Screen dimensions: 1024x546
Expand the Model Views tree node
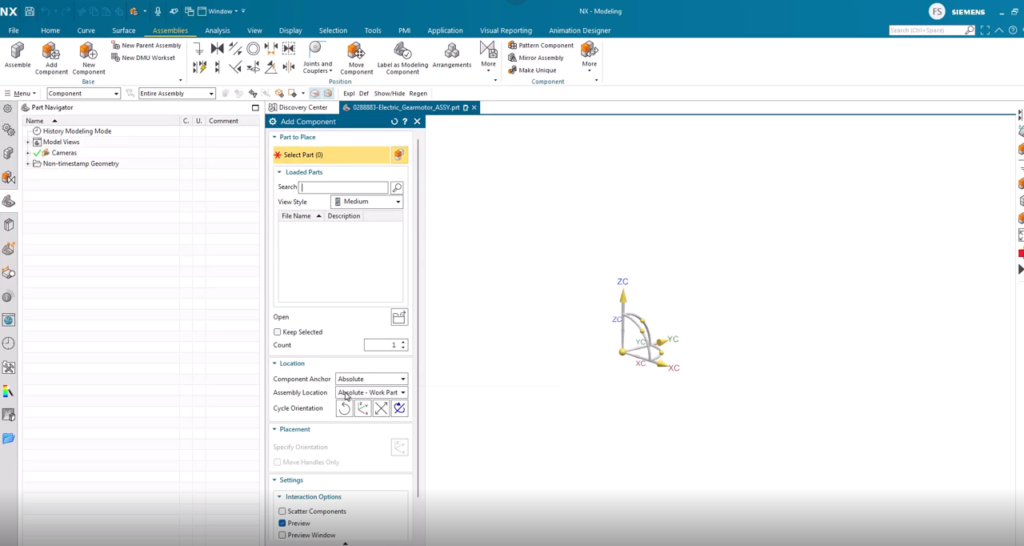28,142
